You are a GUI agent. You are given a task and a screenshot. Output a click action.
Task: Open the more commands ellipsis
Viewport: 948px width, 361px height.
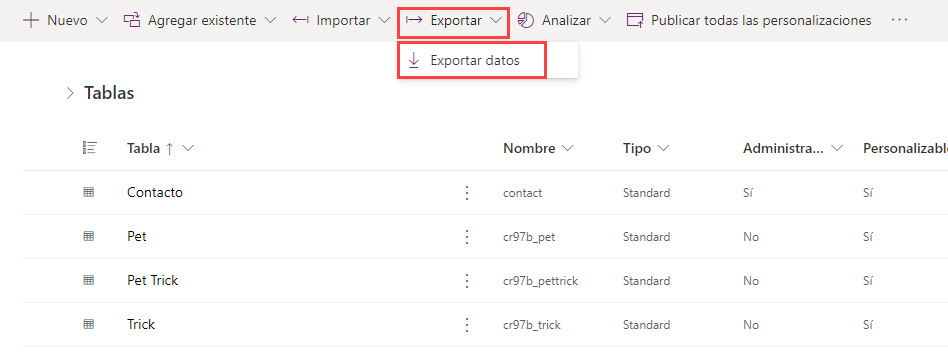pos(900,21)
